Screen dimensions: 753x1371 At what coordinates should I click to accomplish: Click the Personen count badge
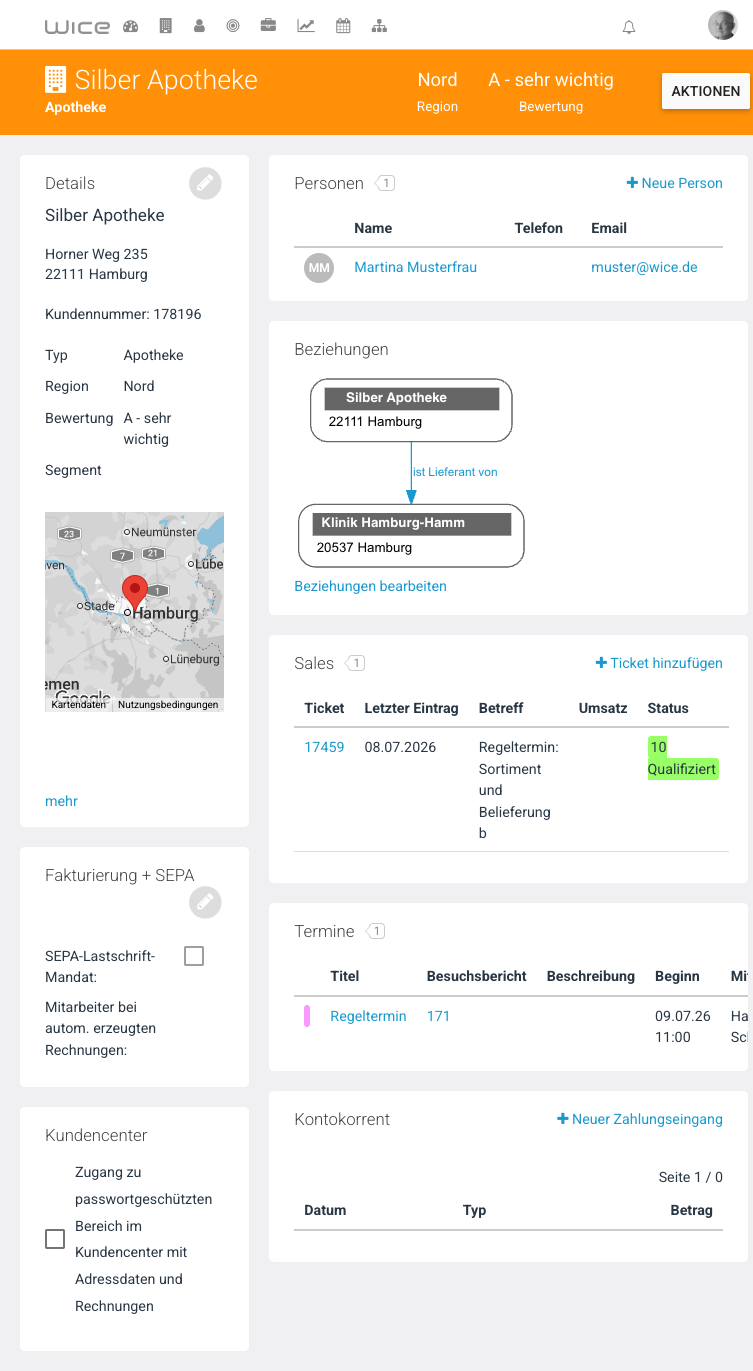click(385, 183)
